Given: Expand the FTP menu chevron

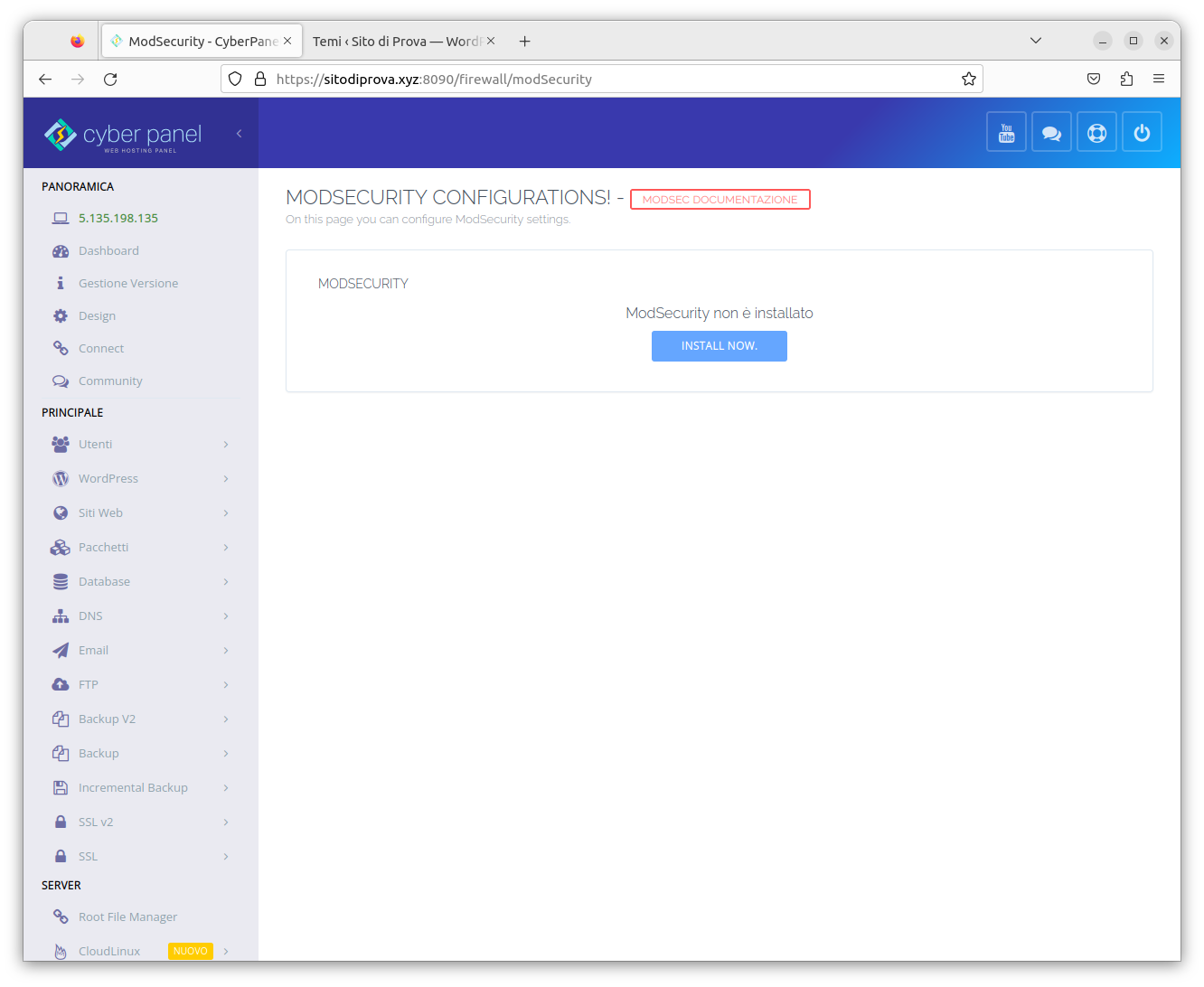Looking at the screenshot, I should pos(226,684).
